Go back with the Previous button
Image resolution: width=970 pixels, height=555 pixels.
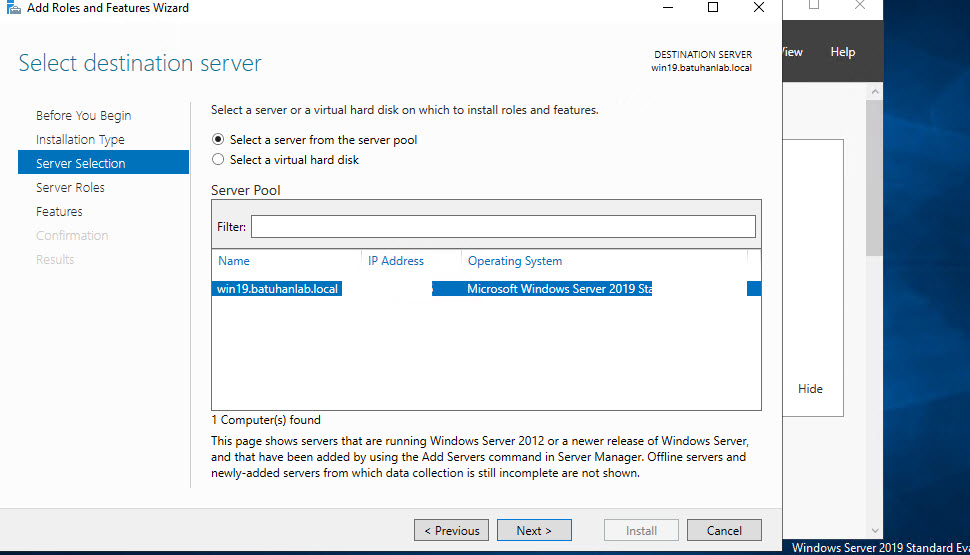tap(451, 531)
